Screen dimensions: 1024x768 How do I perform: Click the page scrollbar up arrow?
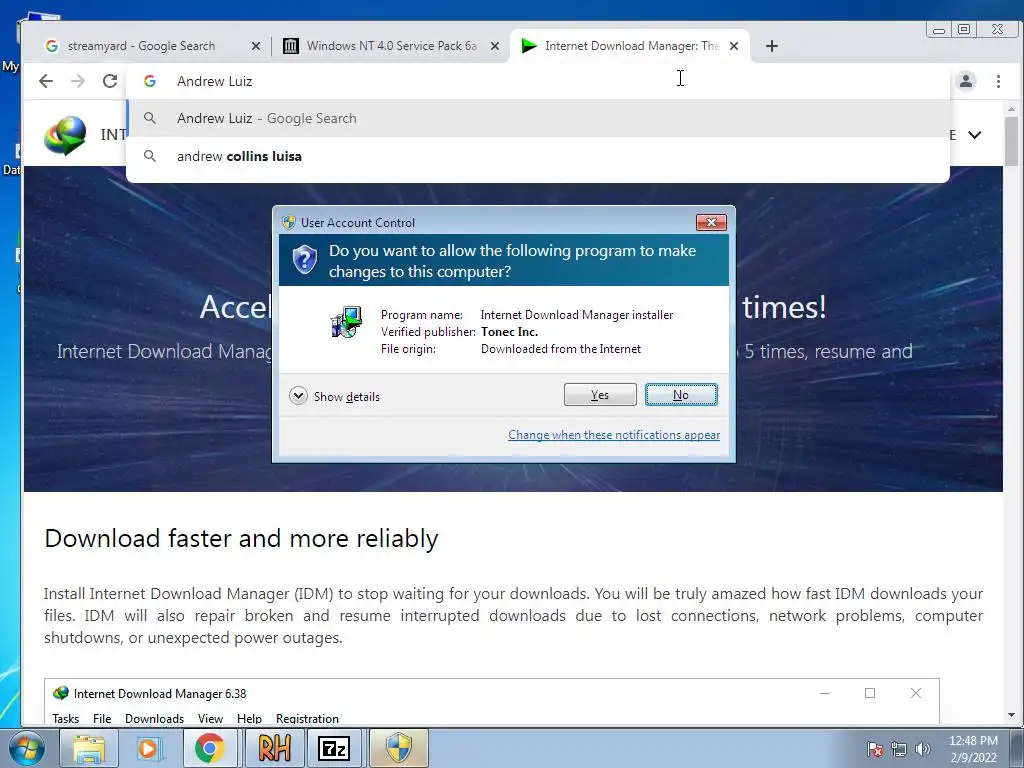[x=1012, y=109]
